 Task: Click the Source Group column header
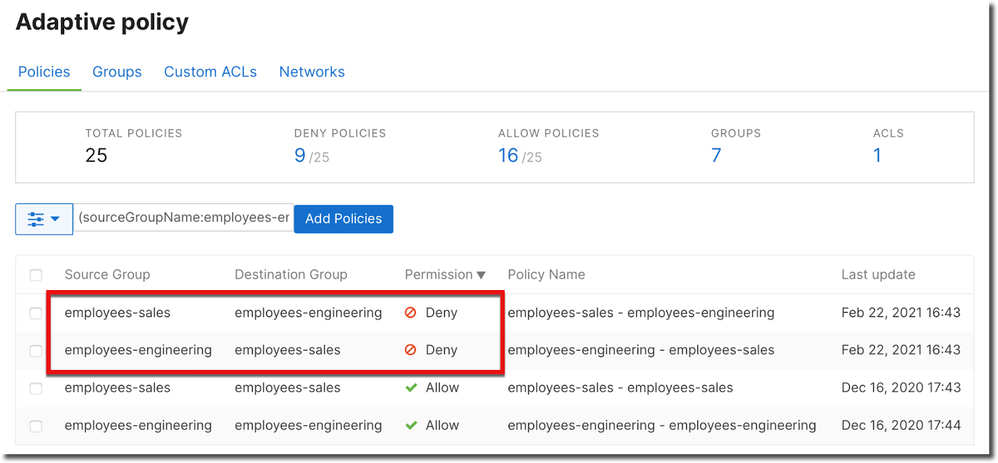(107, 275)
